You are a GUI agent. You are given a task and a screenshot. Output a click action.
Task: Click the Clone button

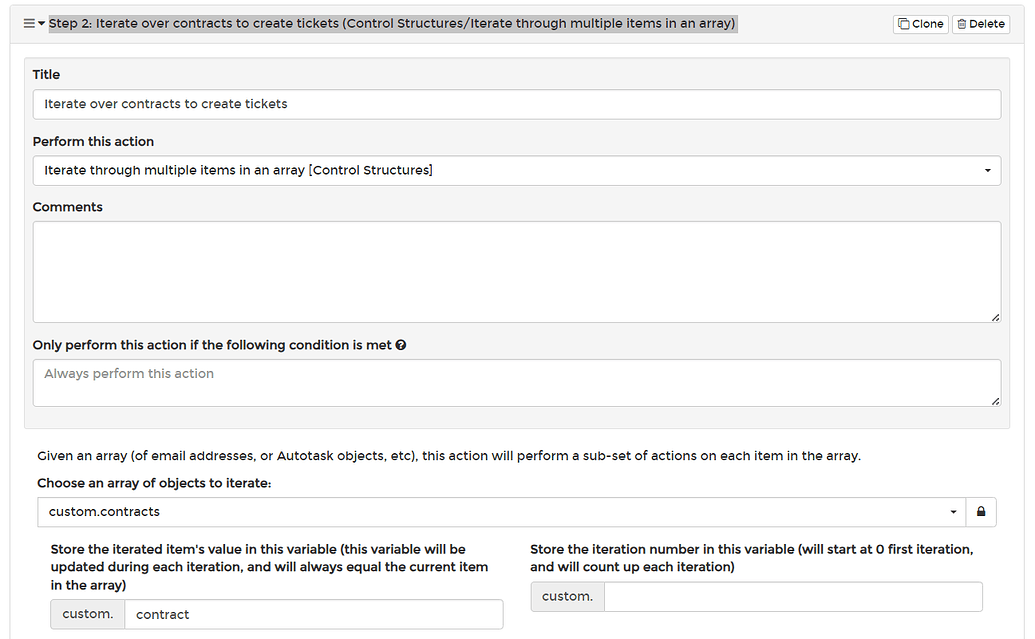tap(920, 23)
